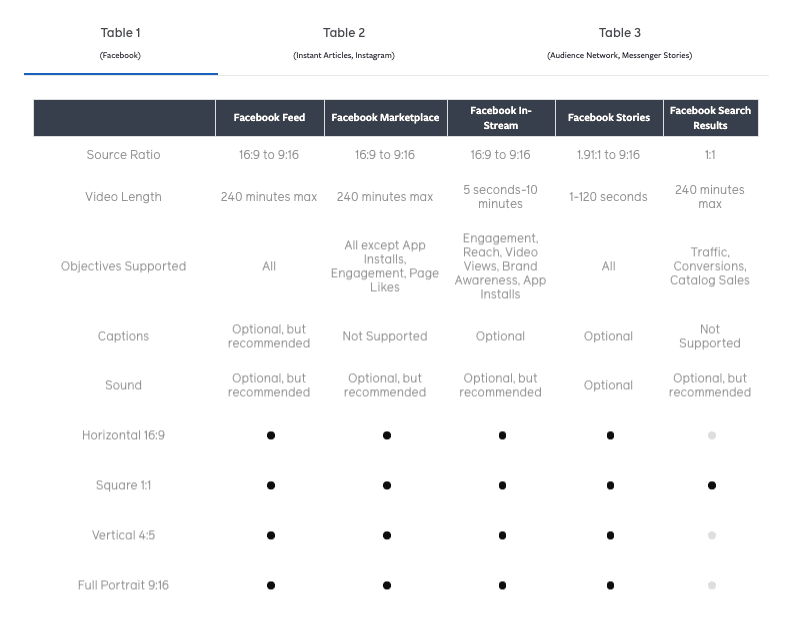Screen dimensions: 808x617
Task: Click Stories Square 1:1 dot
Action: tap(610, 486)
